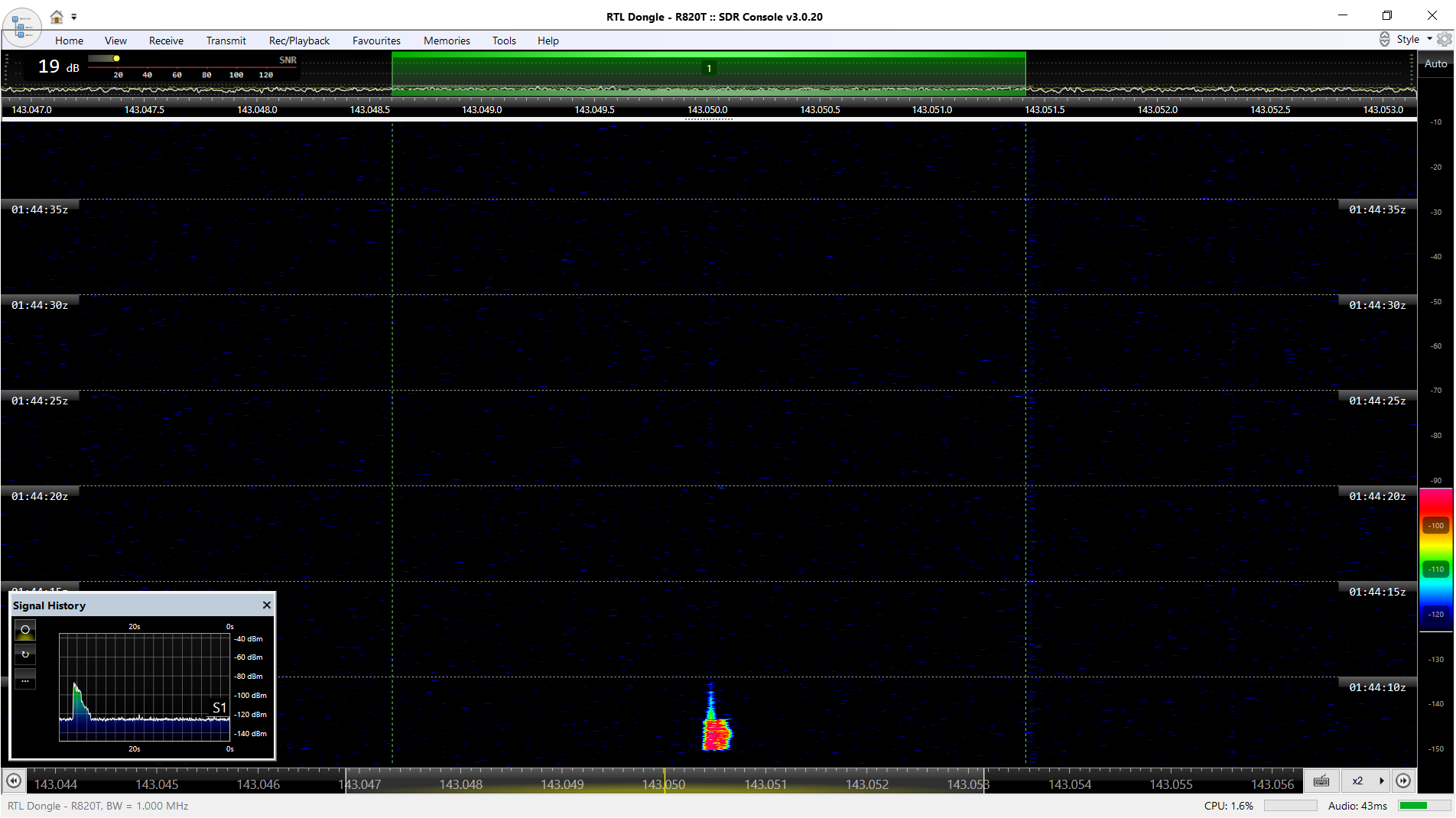
Task: Click the right 01:44:10z timestamp label
Action: [1377, 687]
